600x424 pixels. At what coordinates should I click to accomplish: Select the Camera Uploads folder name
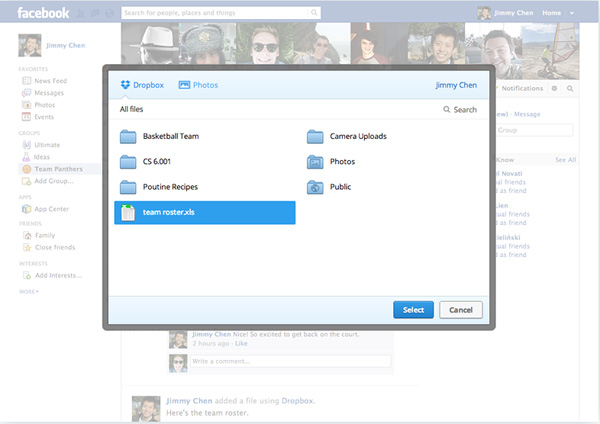[358, 136]
